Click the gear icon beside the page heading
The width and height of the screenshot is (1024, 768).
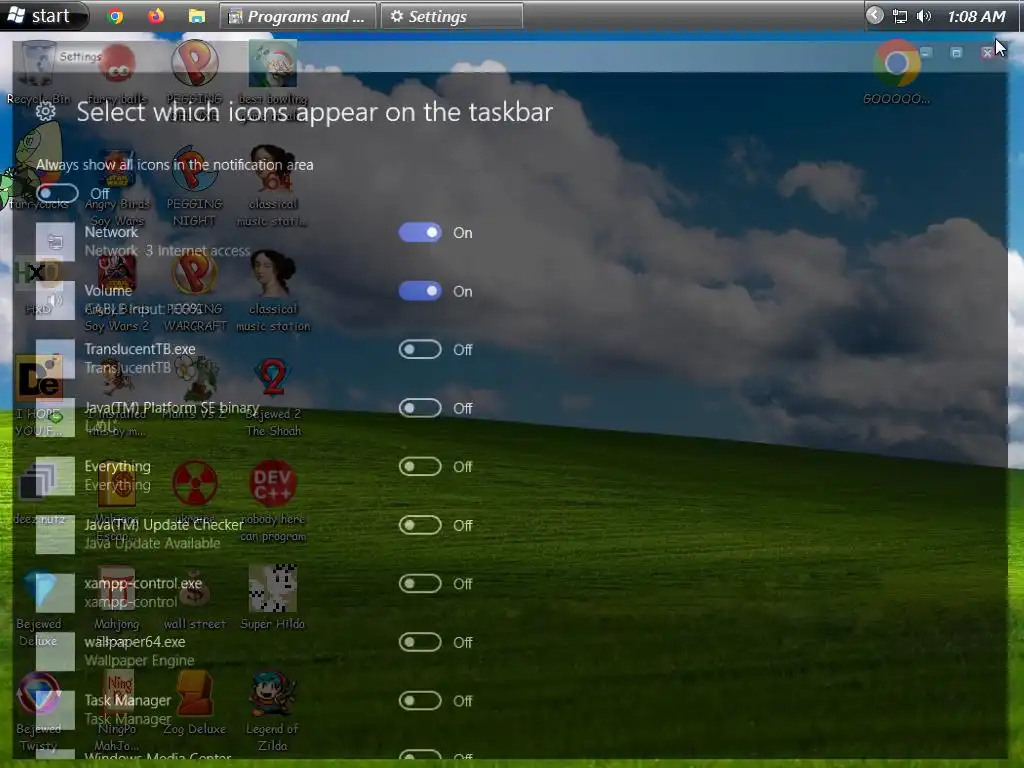pyautogui.click(x=46, y=111)
